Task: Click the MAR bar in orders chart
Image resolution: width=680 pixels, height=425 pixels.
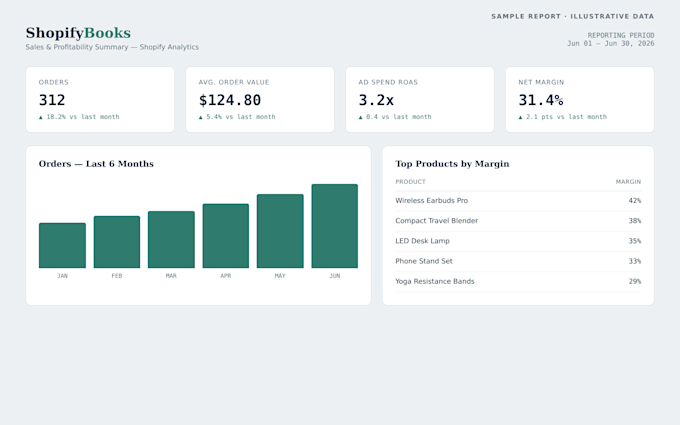Action: [x=171, y=239]
